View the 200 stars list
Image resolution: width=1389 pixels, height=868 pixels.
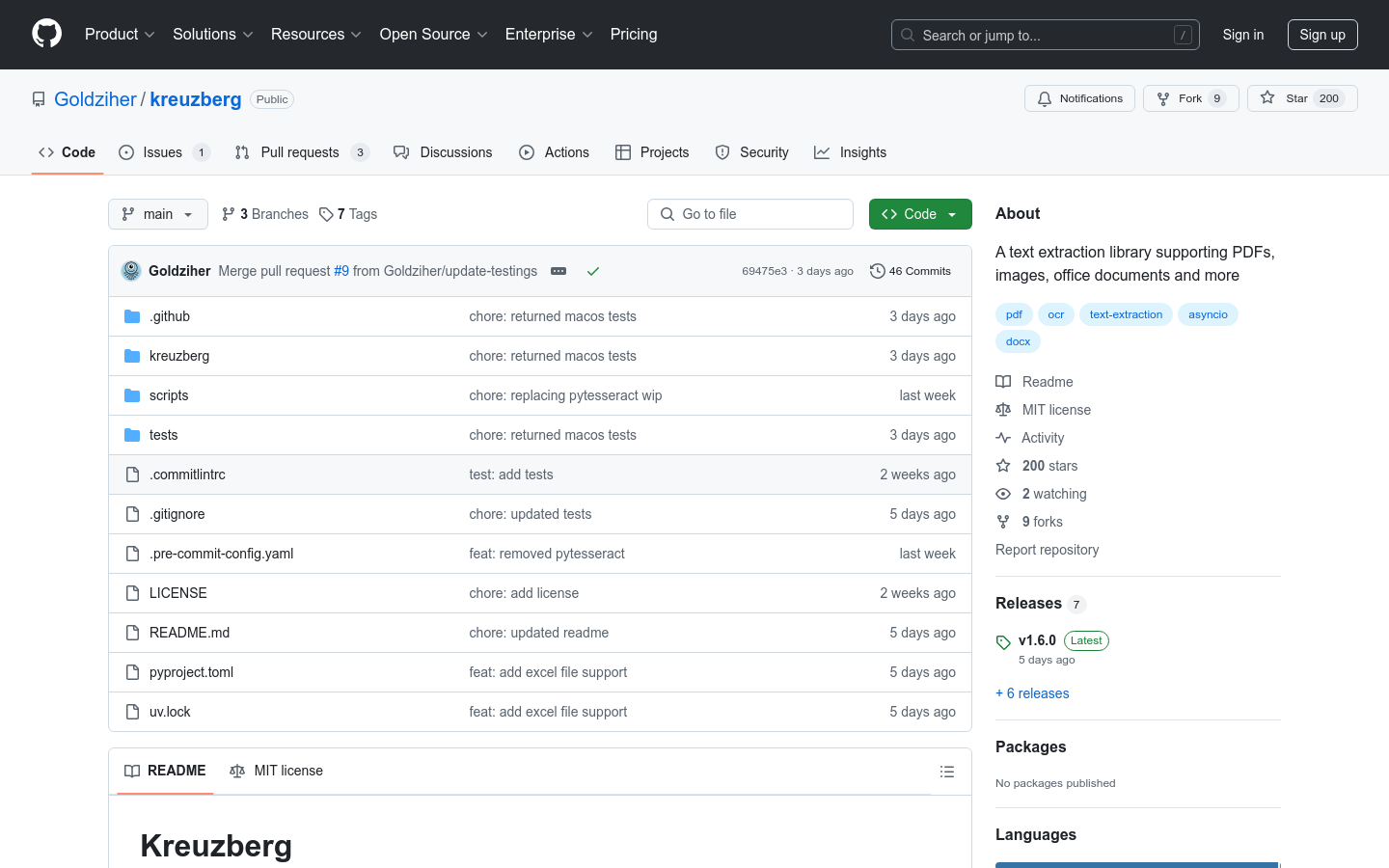[x=1037, y=466]
